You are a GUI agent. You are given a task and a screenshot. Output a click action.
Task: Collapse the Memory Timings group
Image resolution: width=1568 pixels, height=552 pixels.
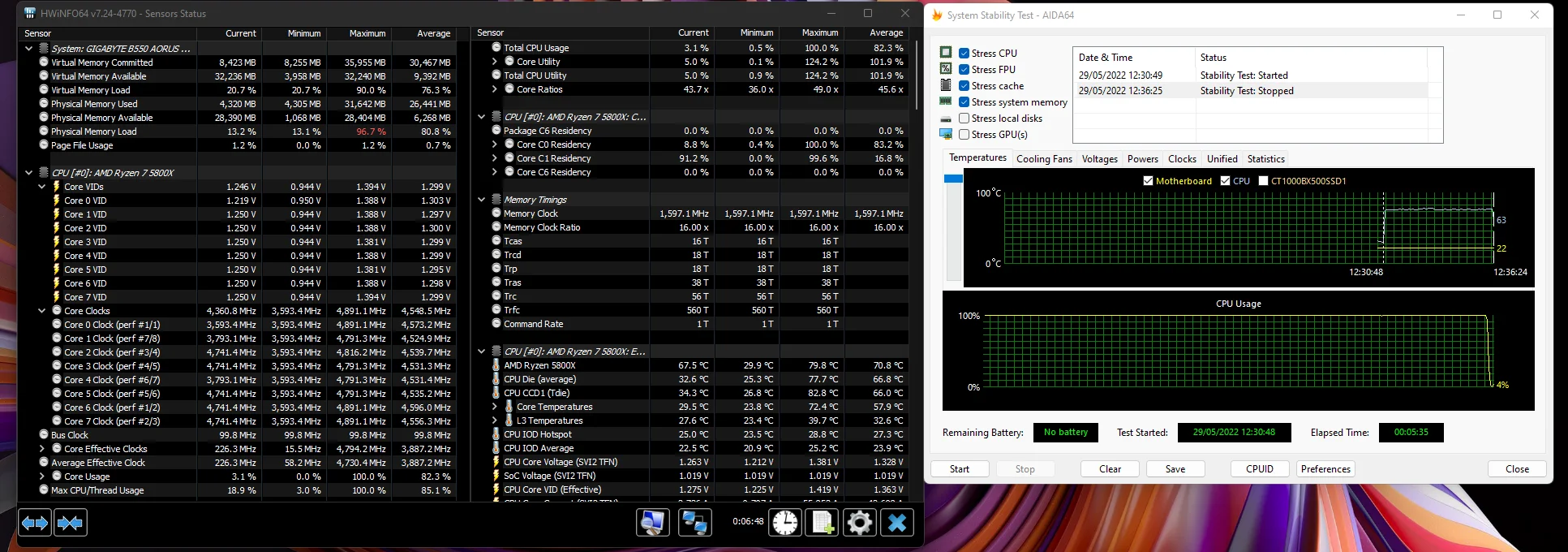[482, 200]
